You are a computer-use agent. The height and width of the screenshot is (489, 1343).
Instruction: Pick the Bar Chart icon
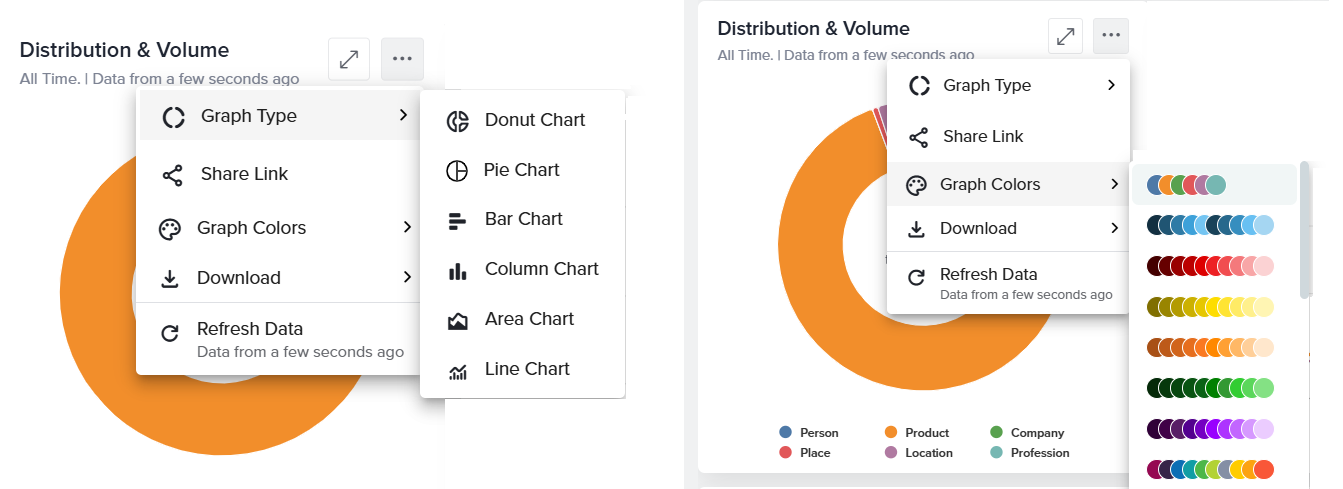pos(458,220)
